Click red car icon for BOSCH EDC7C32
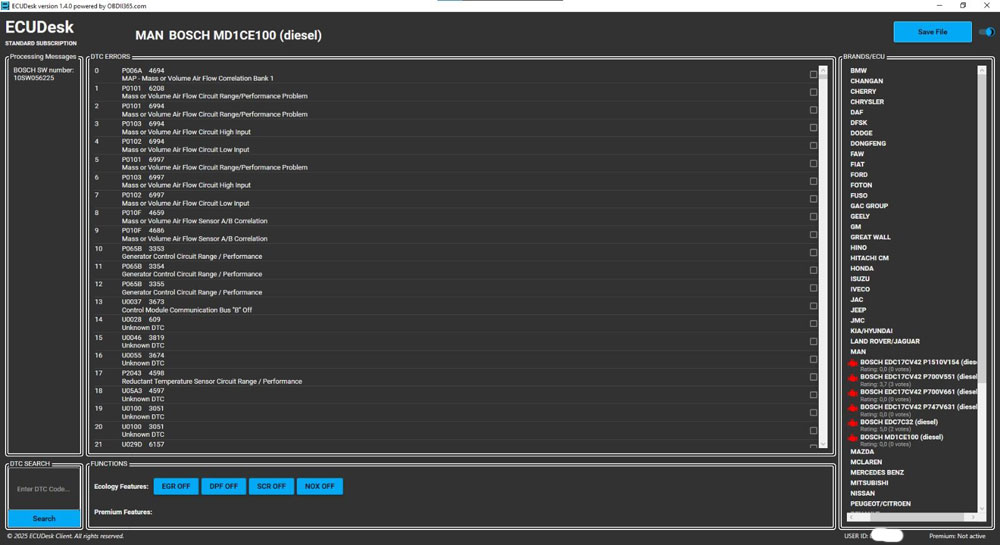 [x=853, y=423]
